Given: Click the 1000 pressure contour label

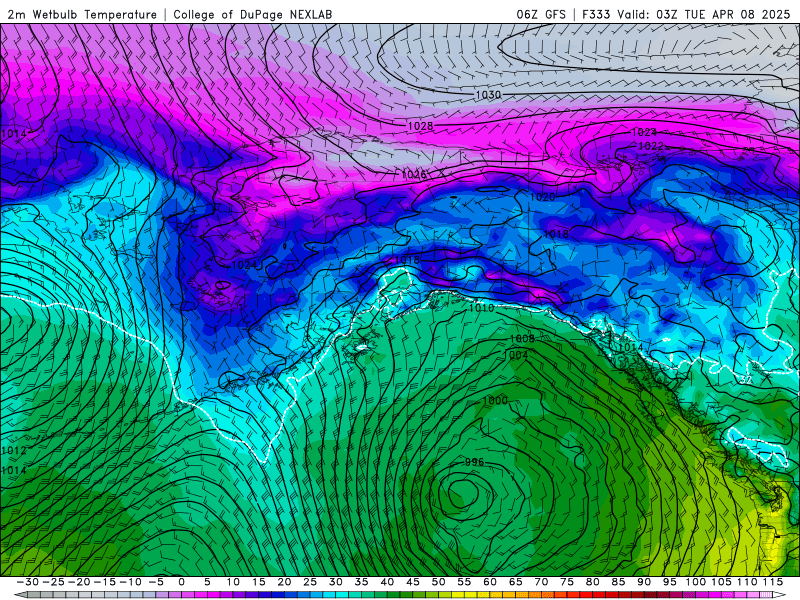Looking at the screenshot, I should (x=495, y=401).
